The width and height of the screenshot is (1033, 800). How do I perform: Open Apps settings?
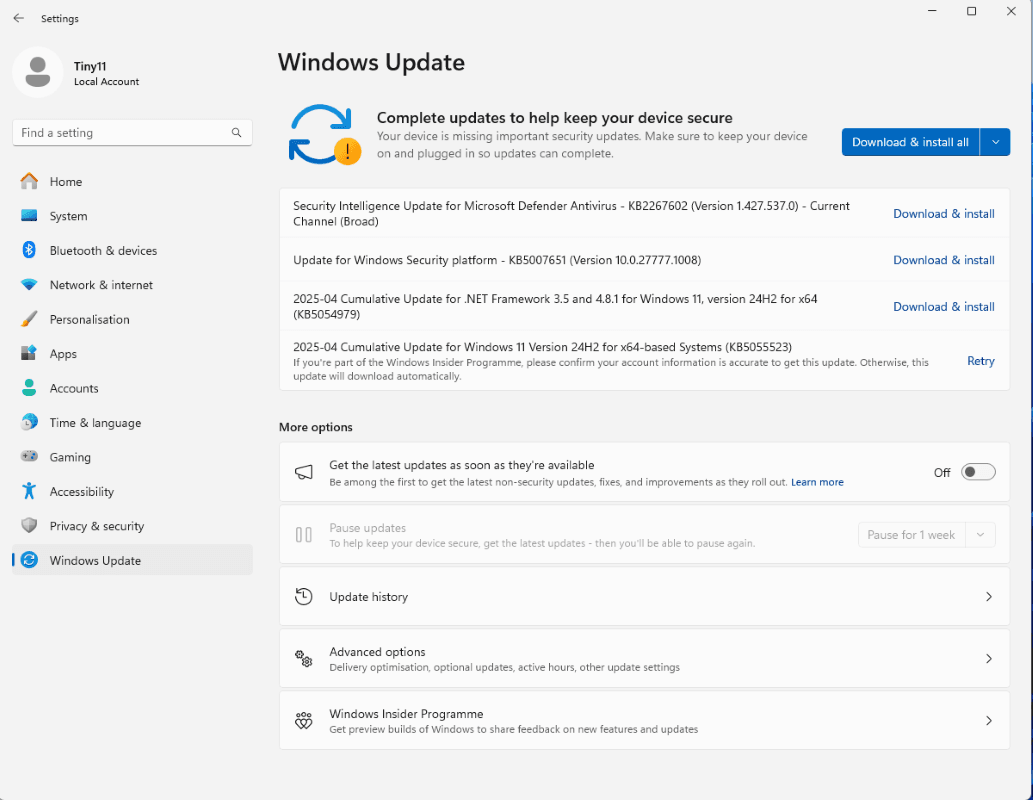click(132, 353)
